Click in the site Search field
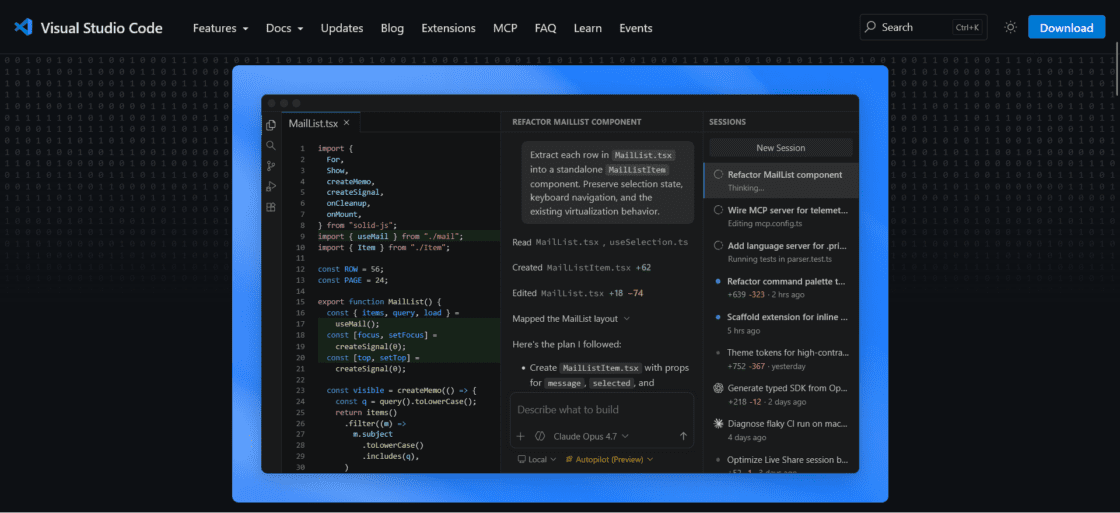 click(924, 27)
